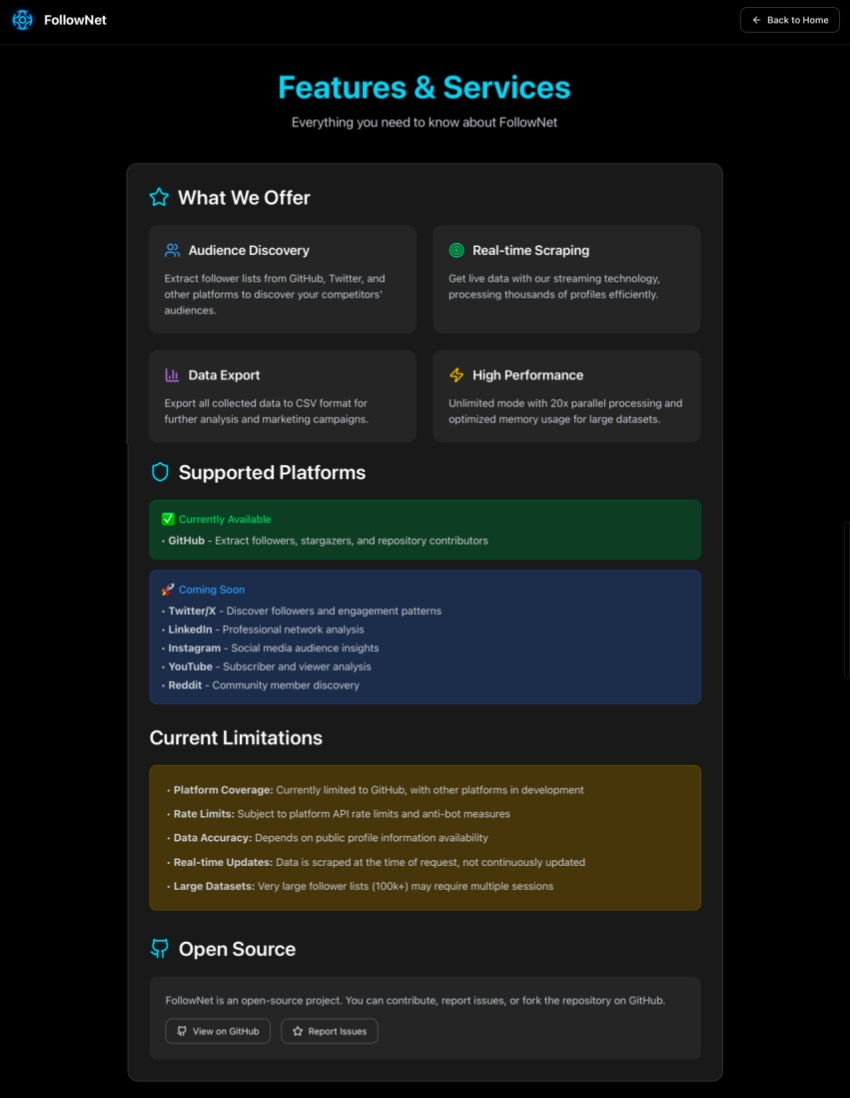Open the View on GitHub button
The width and height of the screenshot is (850, 1098).
pyautogui.click(x=218, y=1031)
